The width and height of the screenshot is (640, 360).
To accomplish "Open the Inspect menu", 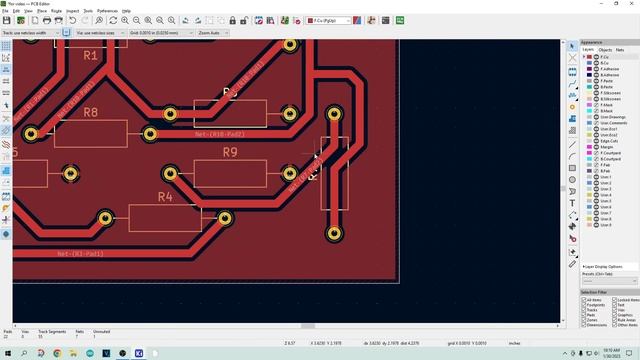I will 73,11.
